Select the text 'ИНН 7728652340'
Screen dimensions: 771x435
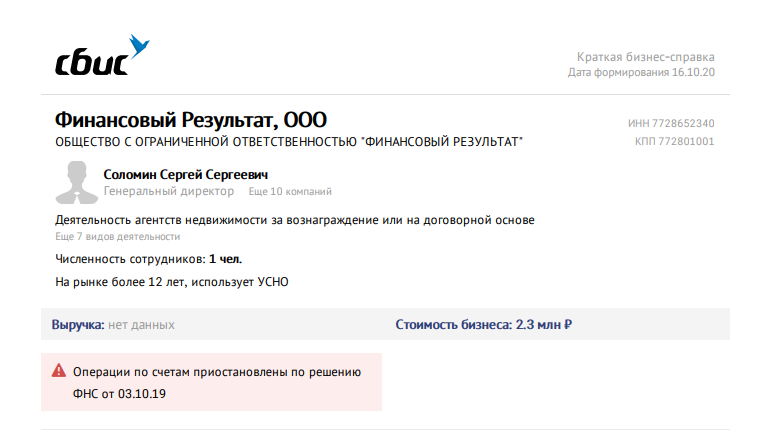click(671, 123)
